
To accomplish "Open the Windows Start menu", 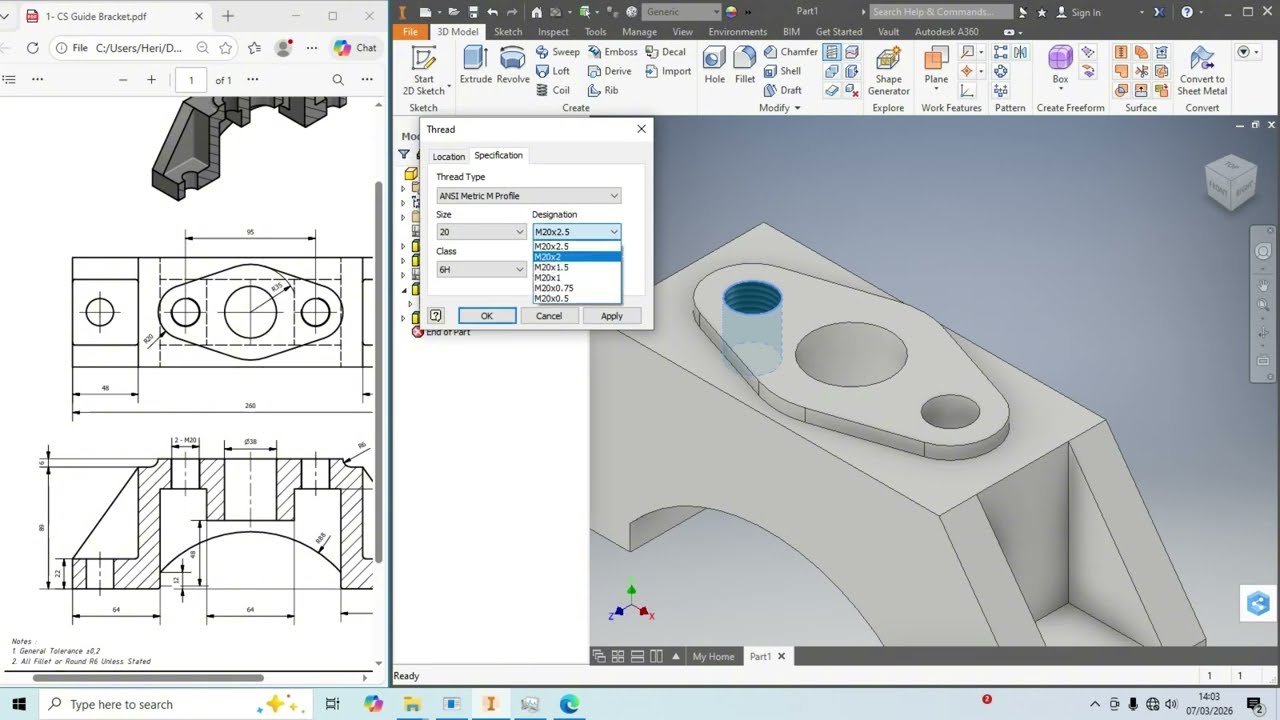I will [x=19, y=704].
